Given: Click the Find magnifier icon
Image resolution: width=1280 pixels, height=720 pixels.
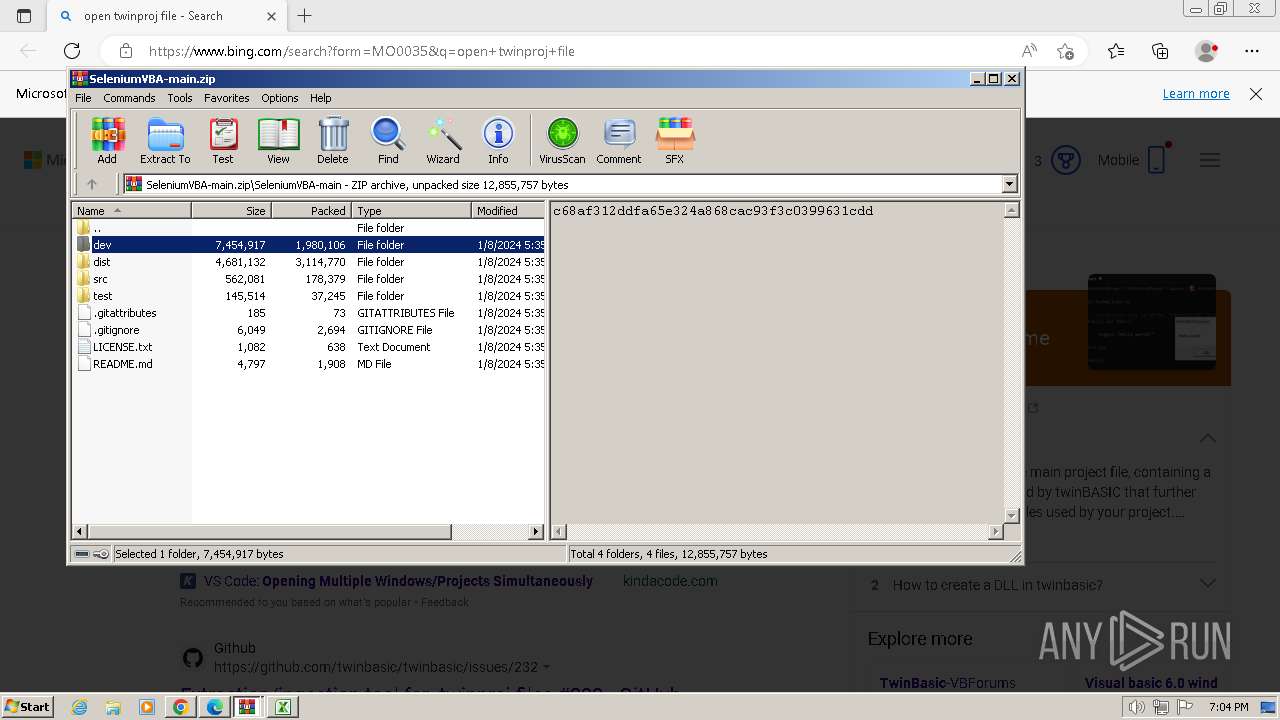Looking at the screenshot, I should 388,140.
